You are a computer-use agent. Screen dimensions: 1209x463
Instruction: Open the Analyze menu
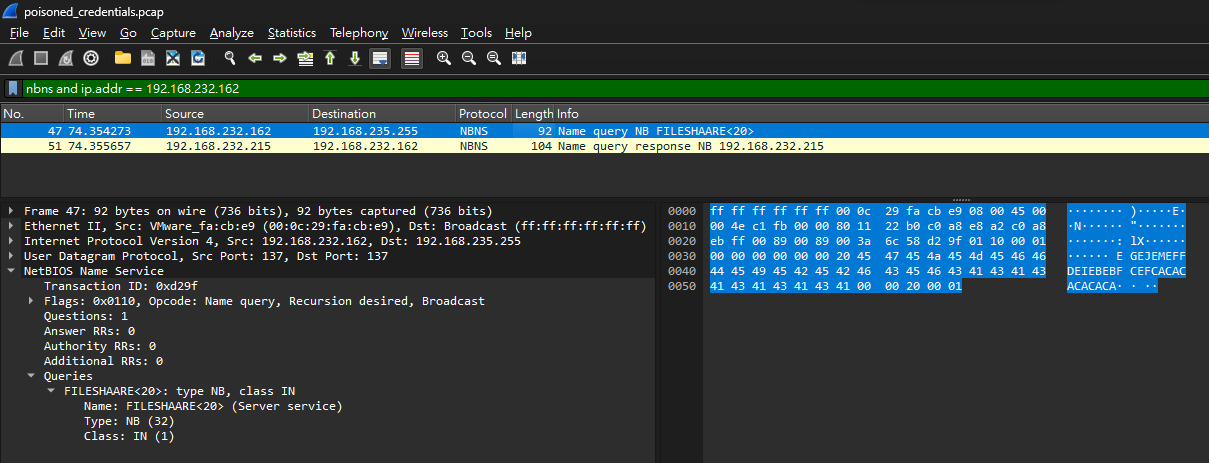tap(232, 33)
